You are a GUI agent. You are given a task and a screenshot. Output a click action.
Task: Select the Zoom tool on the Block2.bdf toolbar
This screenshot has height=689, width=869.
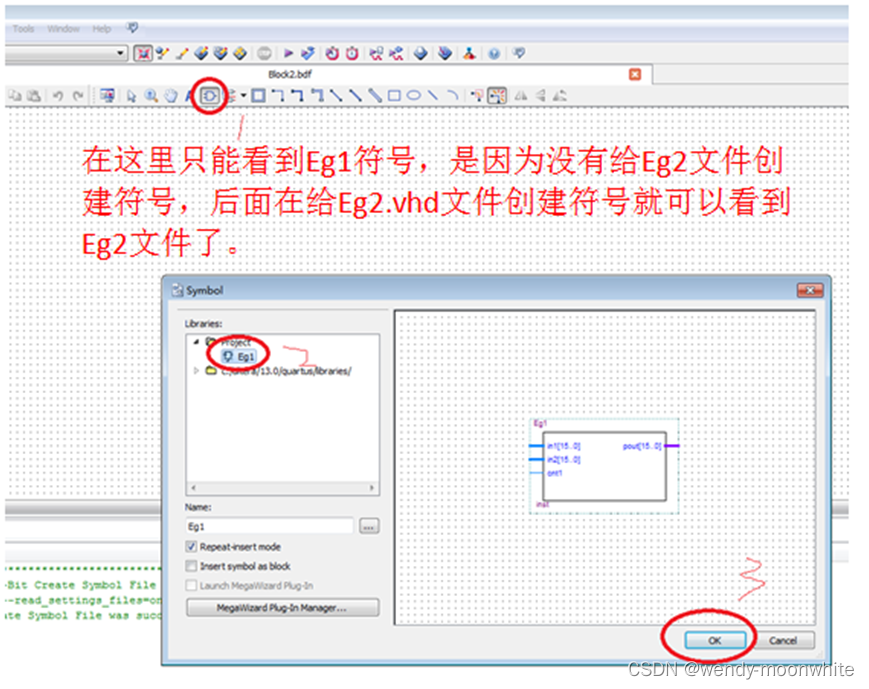point(151,95)
